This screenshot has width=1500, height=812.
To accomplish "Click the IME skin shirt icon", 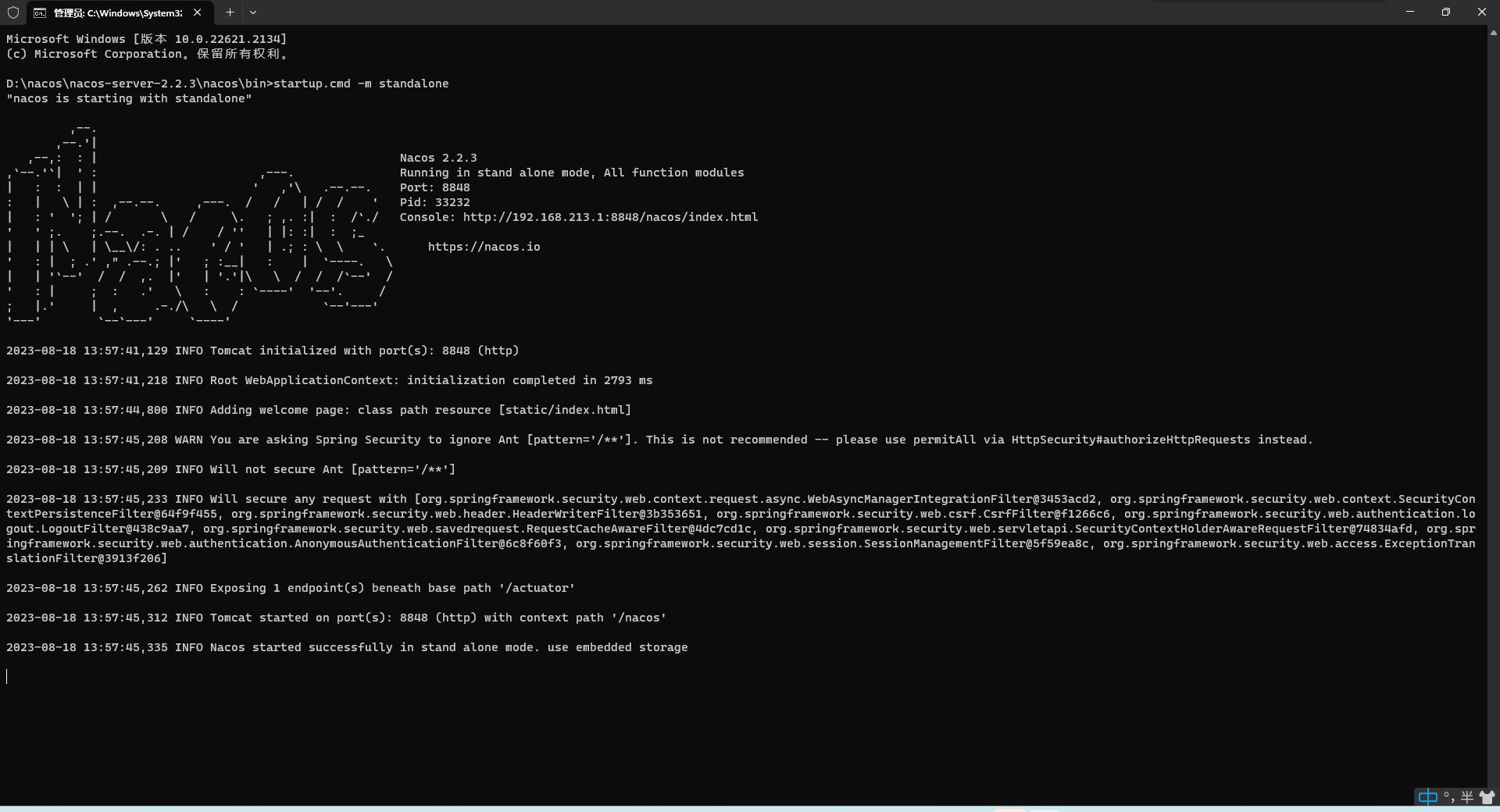I will [x=1487, y=796].
